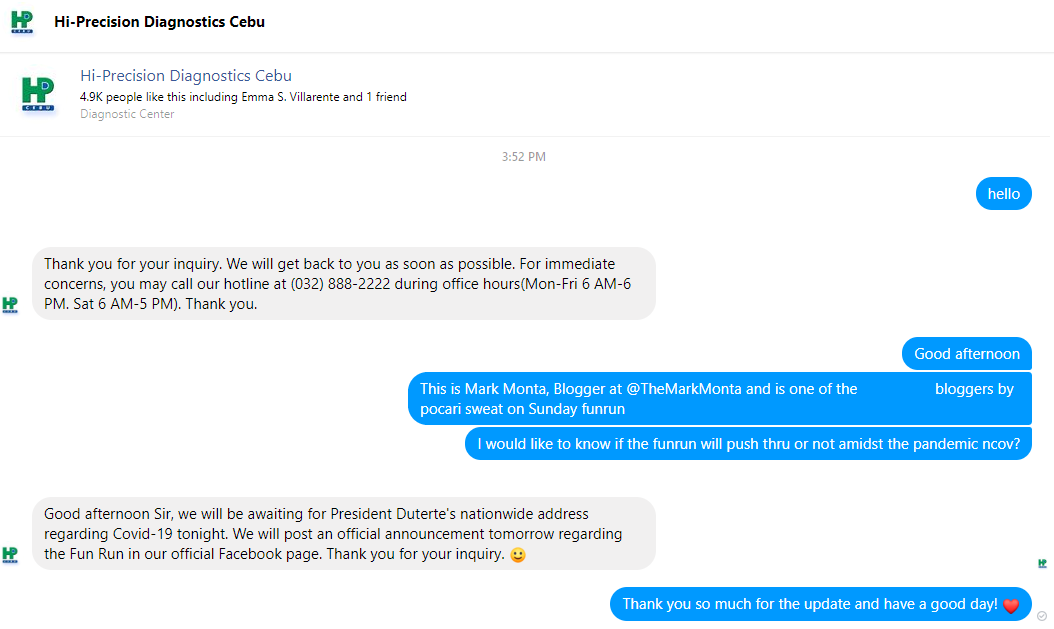
Task: Click the 'Thank you so much for the update' bubble
Action: [821, 604]
